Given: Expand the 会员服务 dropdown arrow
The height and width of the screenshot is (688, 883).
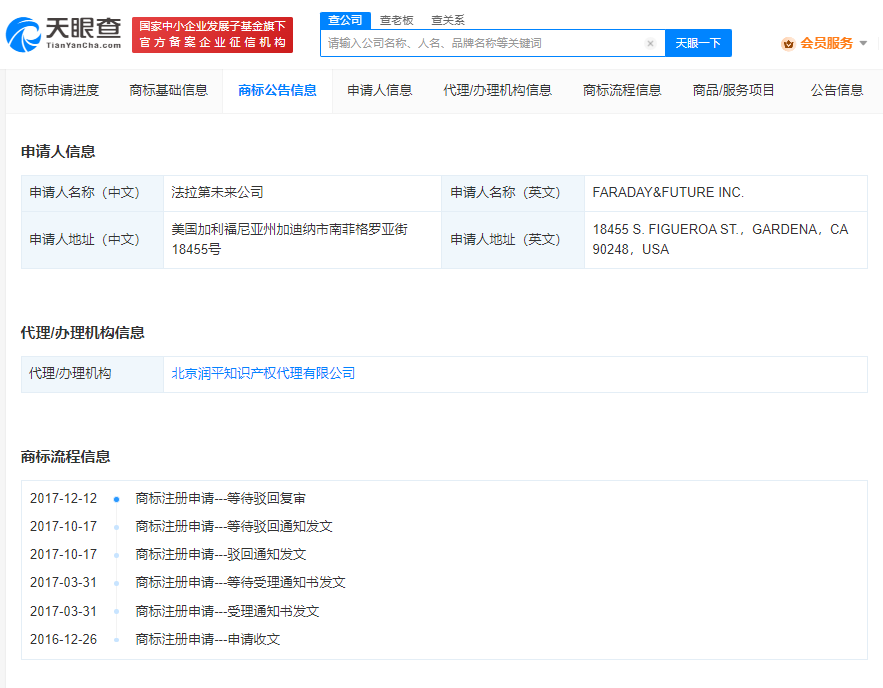Looking at the screenshot, I should [x=863, y=43].
